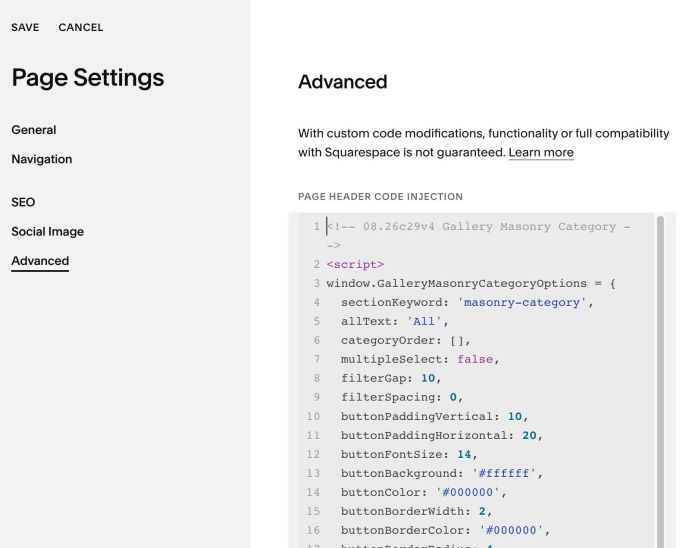Switch to the Social Image tab
Viewport: 700px width, 548px height.
pyautogui.click(x=48, y=232)
